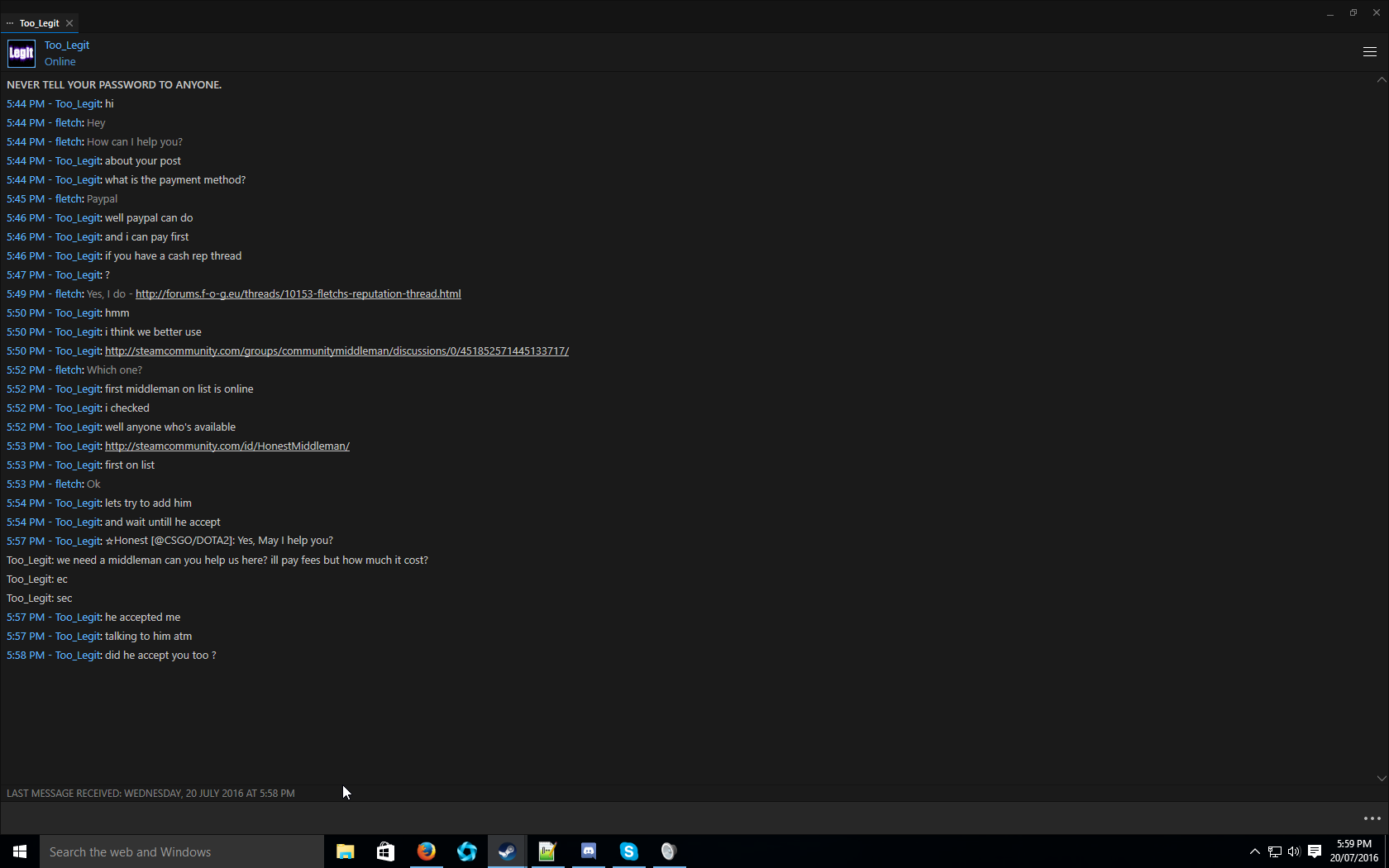Select the Too_Legit chat tab
1389x868 pixels.
pyautogui.click(x=39, y=23)
